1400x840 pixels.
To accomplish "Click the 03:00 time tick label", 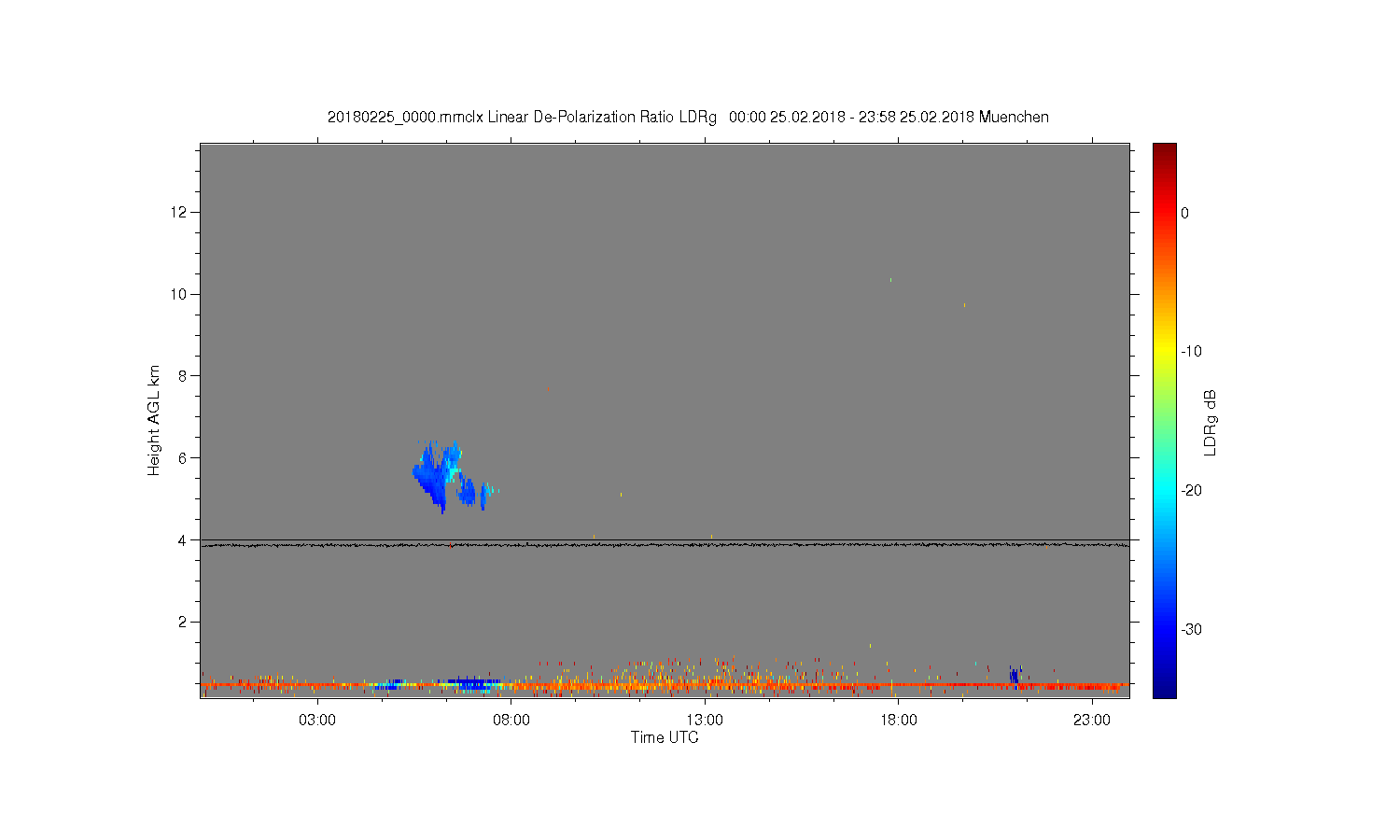I will 317,721.
